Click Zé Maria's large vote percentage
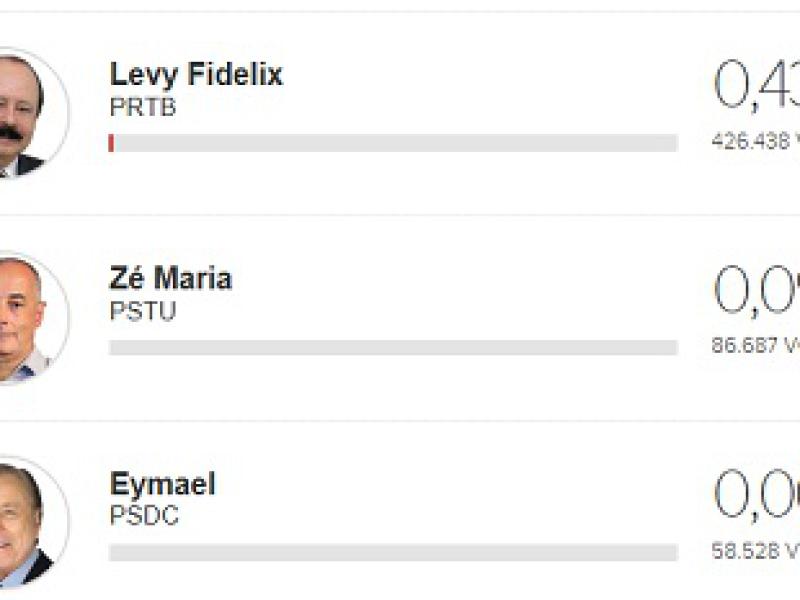This screenshot has width=800, height=600. [757, 290]
